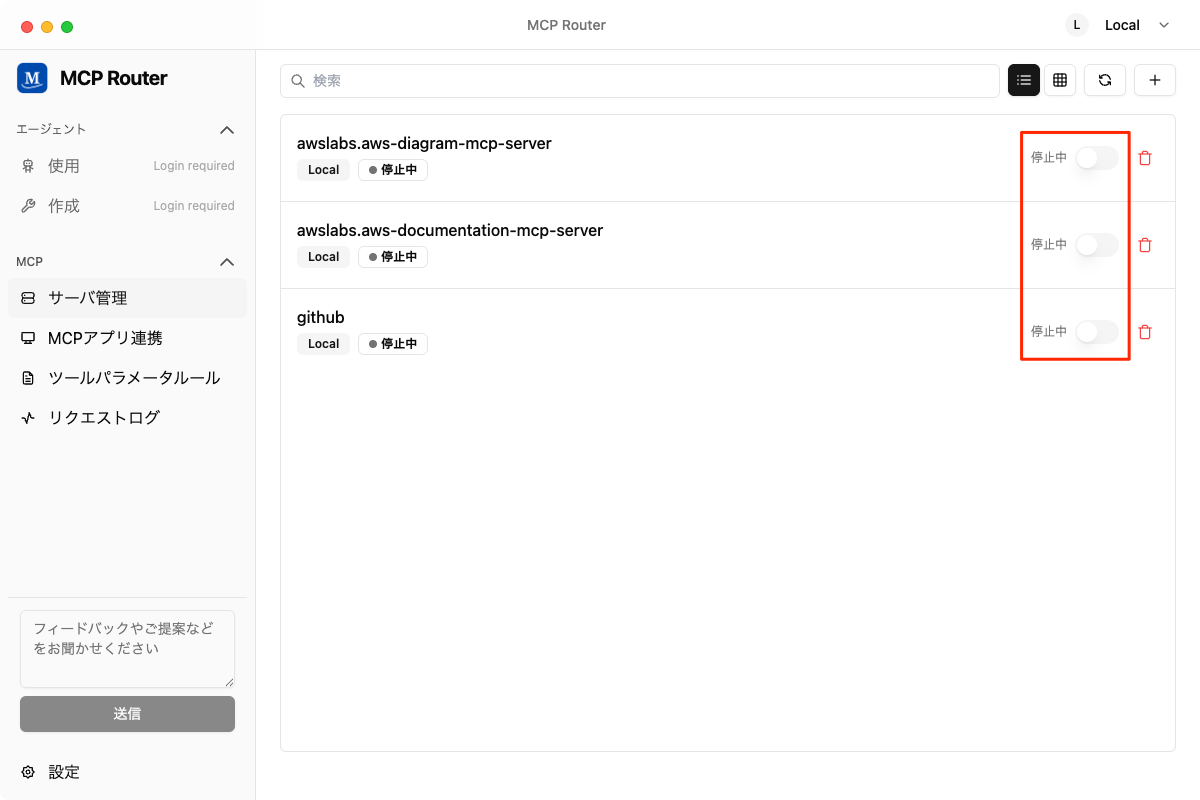Turn on the github server
The width and height of the screenshot is (1200, 800).
point(1097,332)
